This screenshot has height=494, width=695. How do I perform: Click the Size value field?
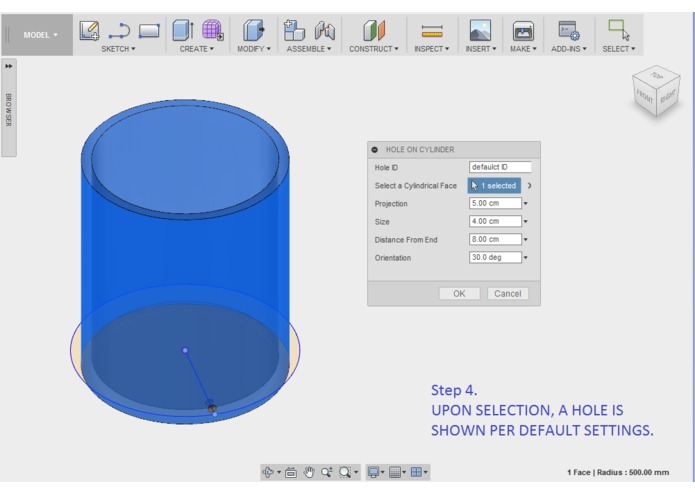(495, 221)
